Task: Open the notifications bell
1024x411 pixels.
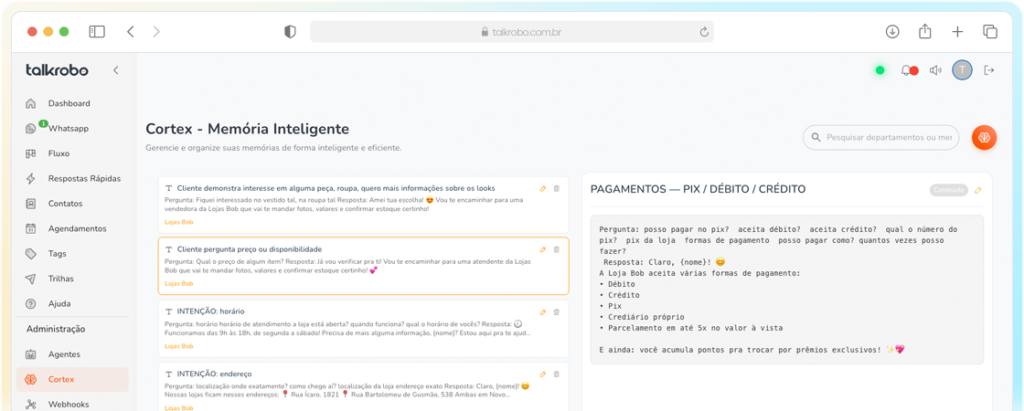Action: pos(906,70)
